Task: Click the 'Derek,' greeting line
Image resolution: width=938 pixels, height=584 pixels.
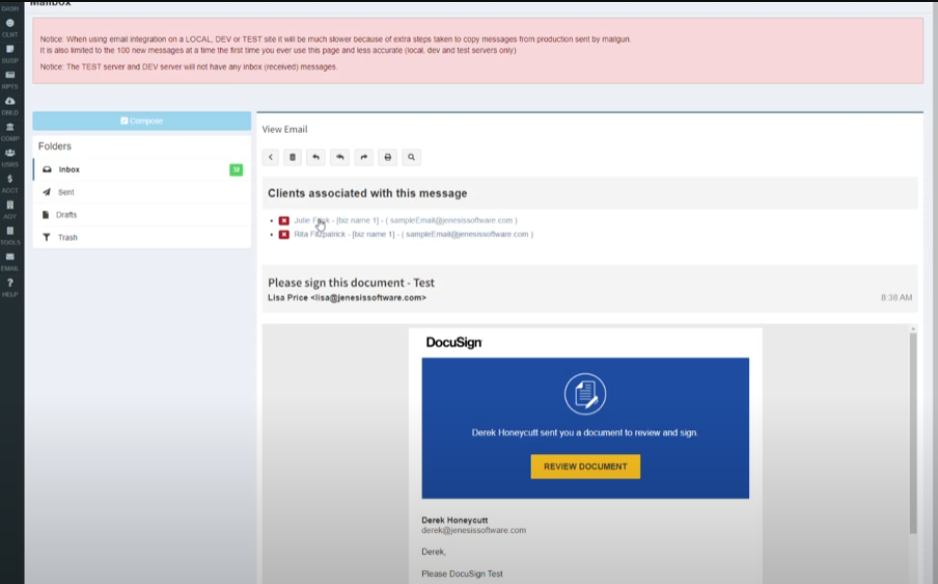Action: pos(434,552)
